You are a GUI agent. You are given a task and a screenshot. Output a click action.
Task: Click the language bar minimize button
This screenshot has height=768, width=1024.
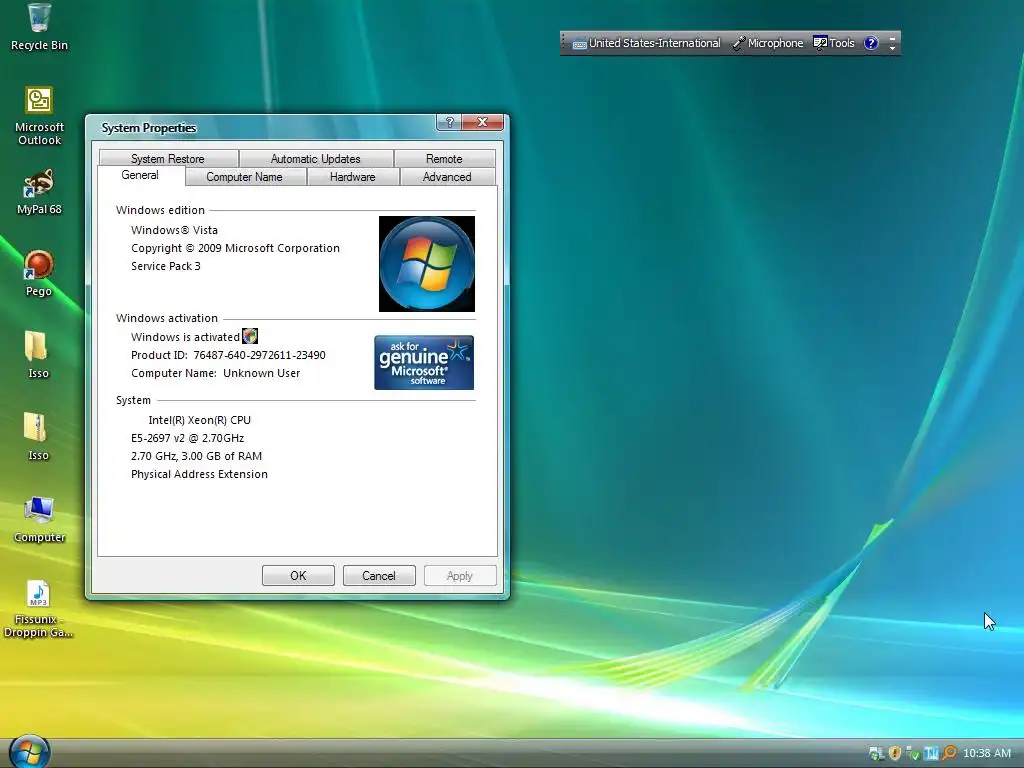tap(892, 38)
